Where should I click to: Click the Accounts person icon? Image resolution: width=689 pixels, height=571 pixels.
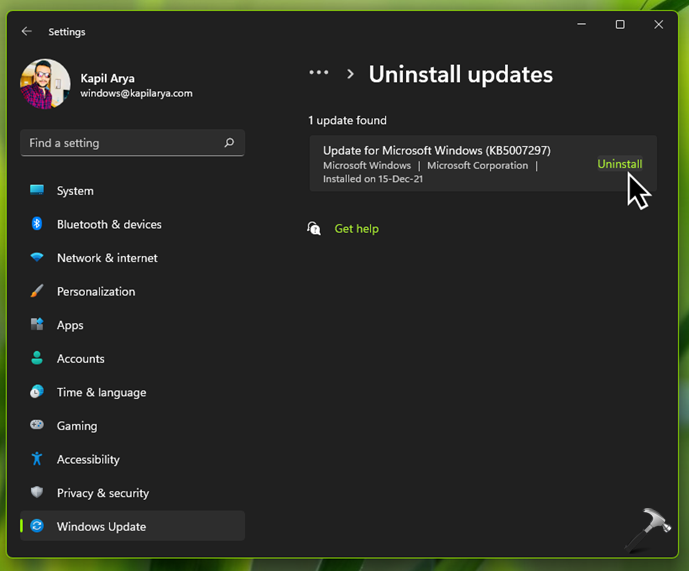pyautogui.click(x=37, y=358)
